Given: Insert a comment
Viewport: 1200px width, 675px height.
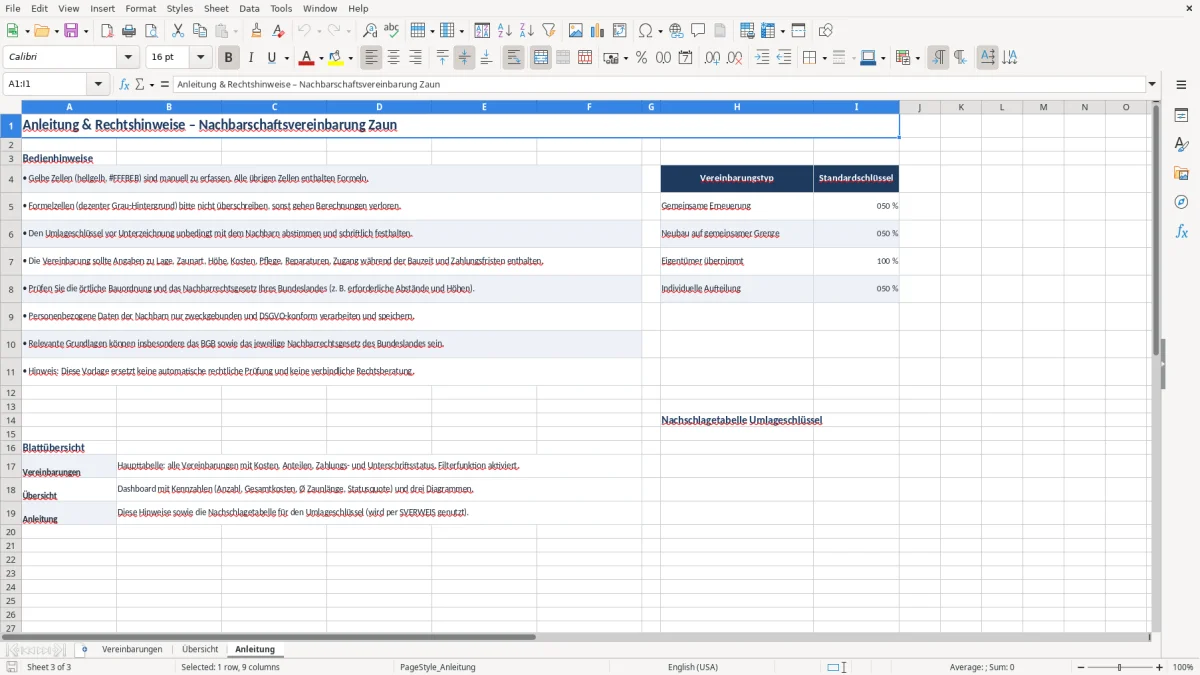Looking at the screenshot, I should [699, 31].
